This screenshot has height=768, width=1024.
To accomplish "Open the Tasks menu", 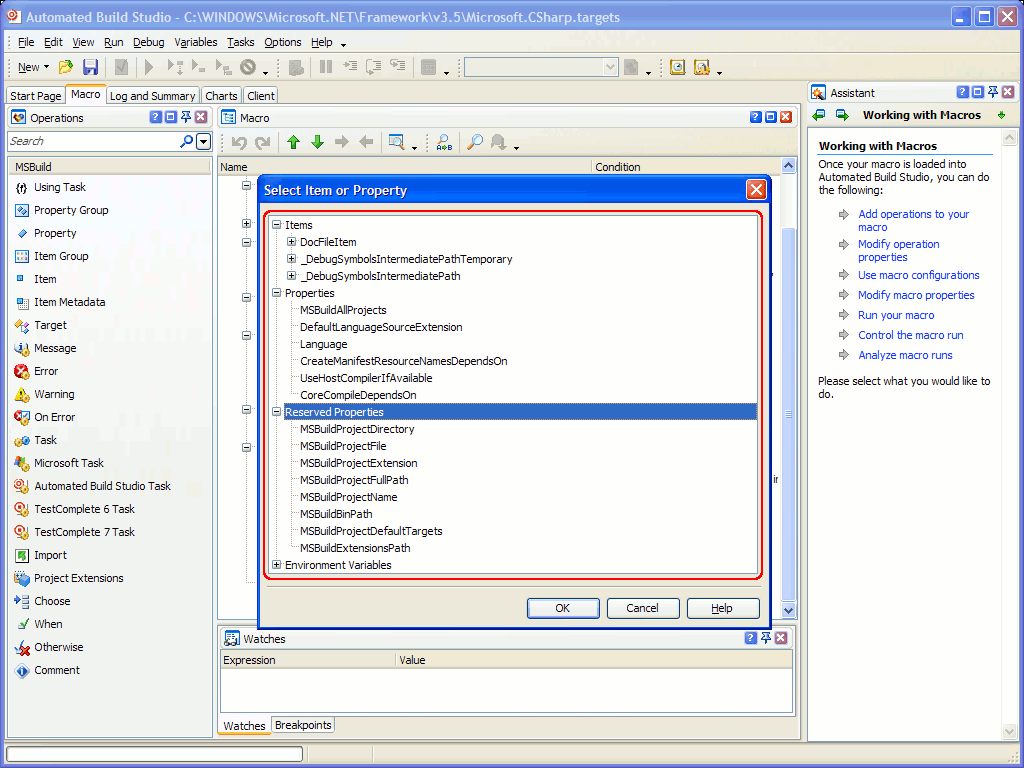I will [240, 42].
